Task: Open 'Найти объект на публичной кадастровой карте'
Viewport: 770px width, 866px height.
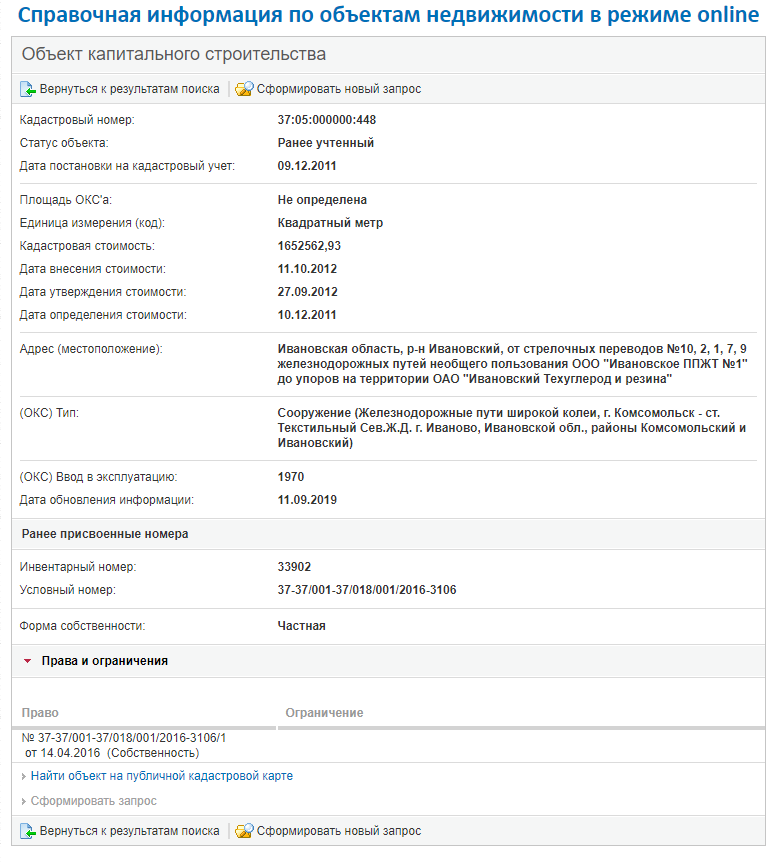Action: pyautogui.click(x=162, y=776)
